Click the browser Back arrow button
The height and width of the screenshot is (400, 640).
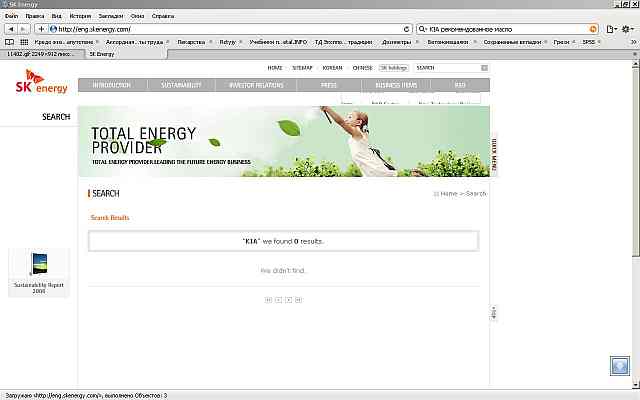pos(10,29)
